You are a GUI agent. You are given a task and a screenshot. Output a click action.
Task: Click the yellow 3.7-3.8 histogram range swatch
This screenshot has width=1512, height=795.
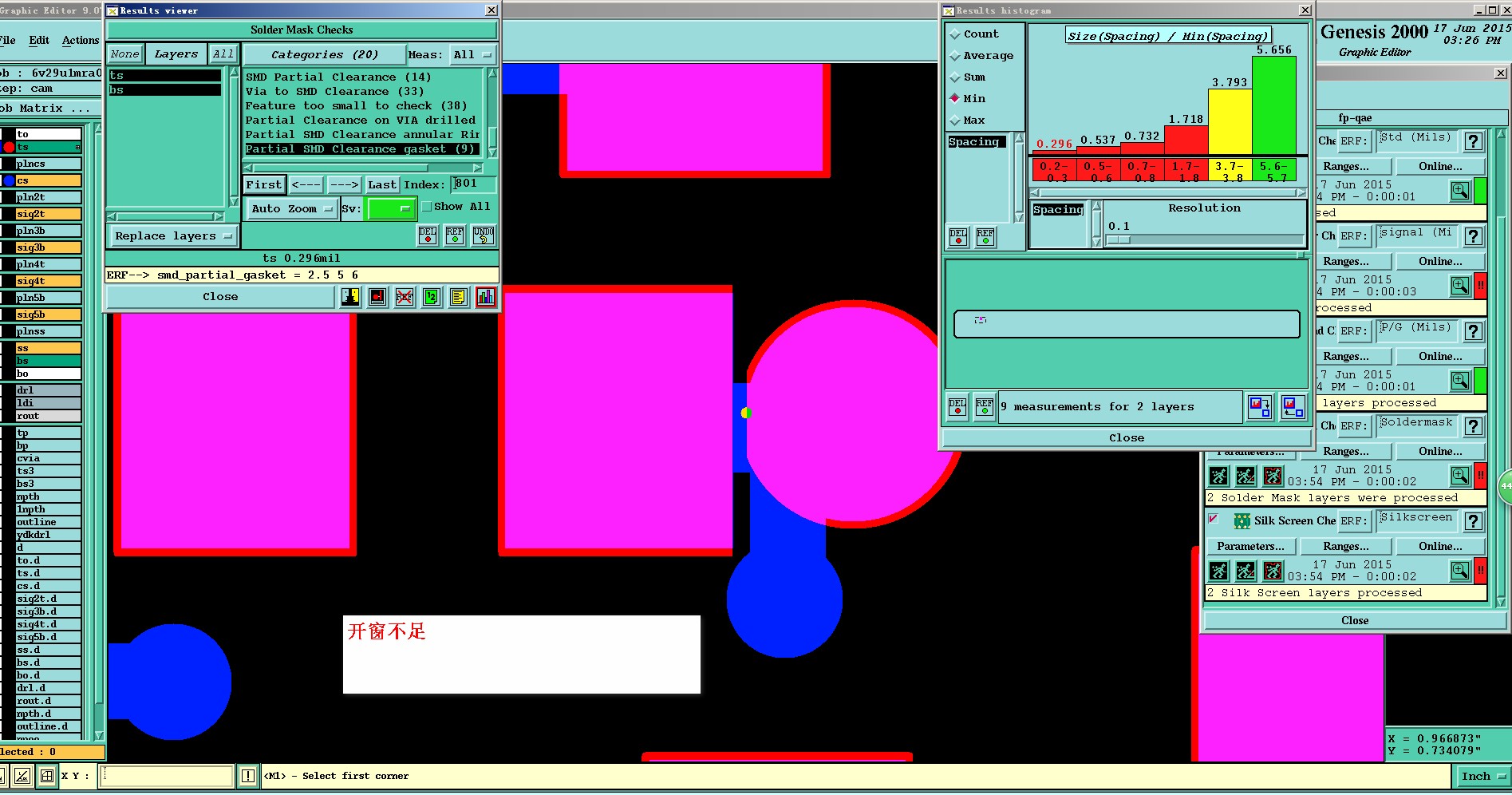coord(1230,170)
